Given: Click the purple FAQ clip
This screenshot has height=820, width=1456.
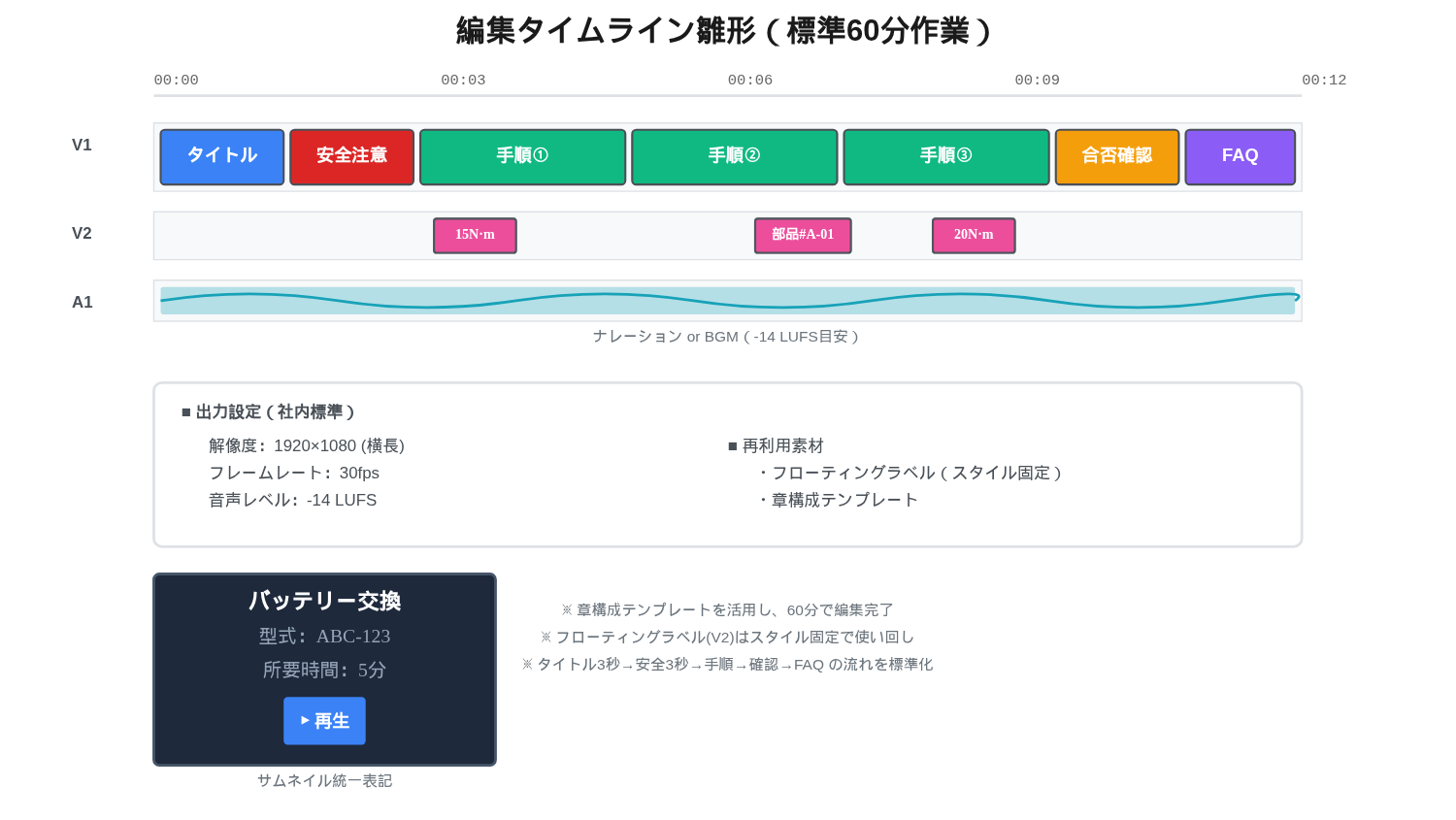Looking at the screenshot, I should pos(1240,156).
